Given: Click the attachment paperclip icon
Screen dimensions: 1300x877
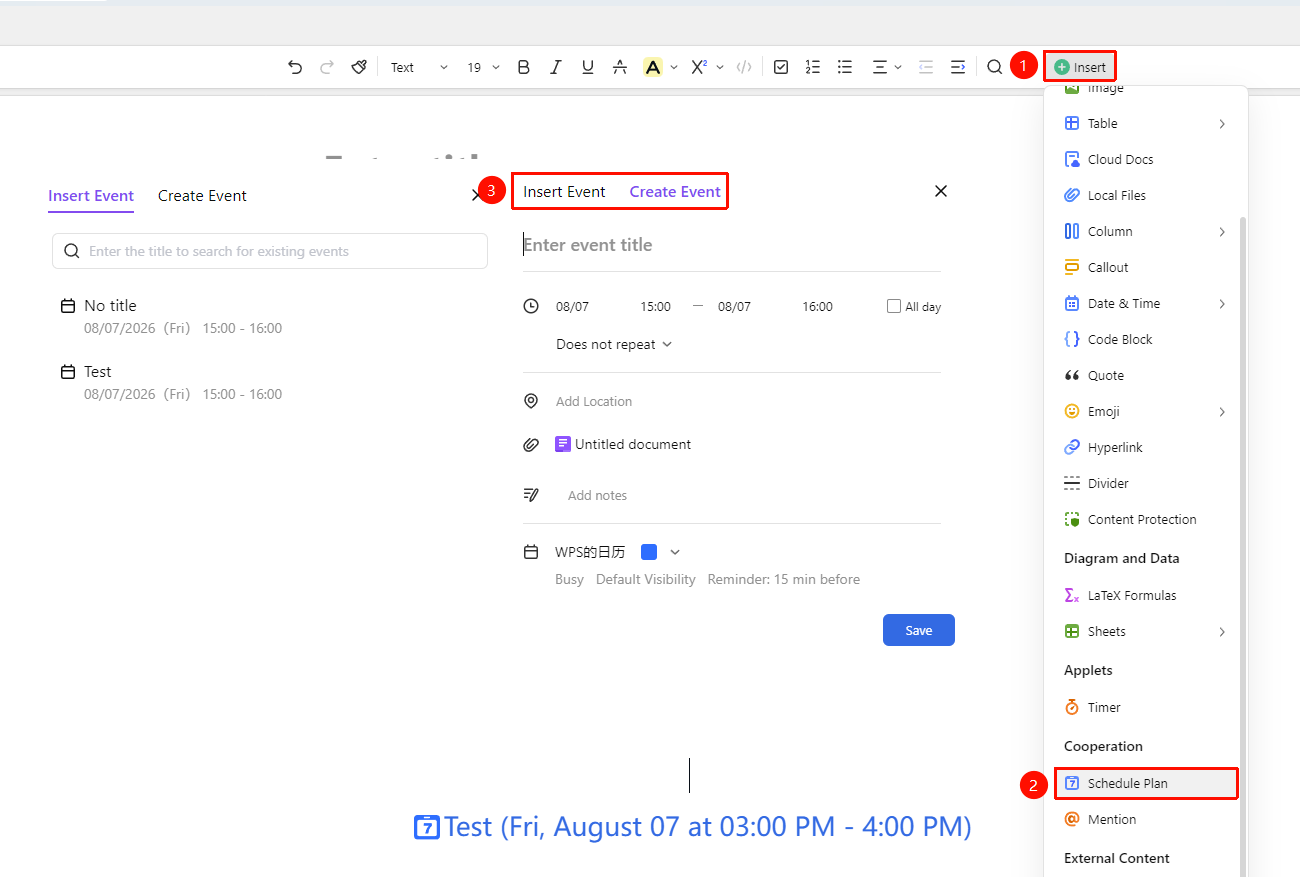Looking at the screenshot, I should coord(531,445).
